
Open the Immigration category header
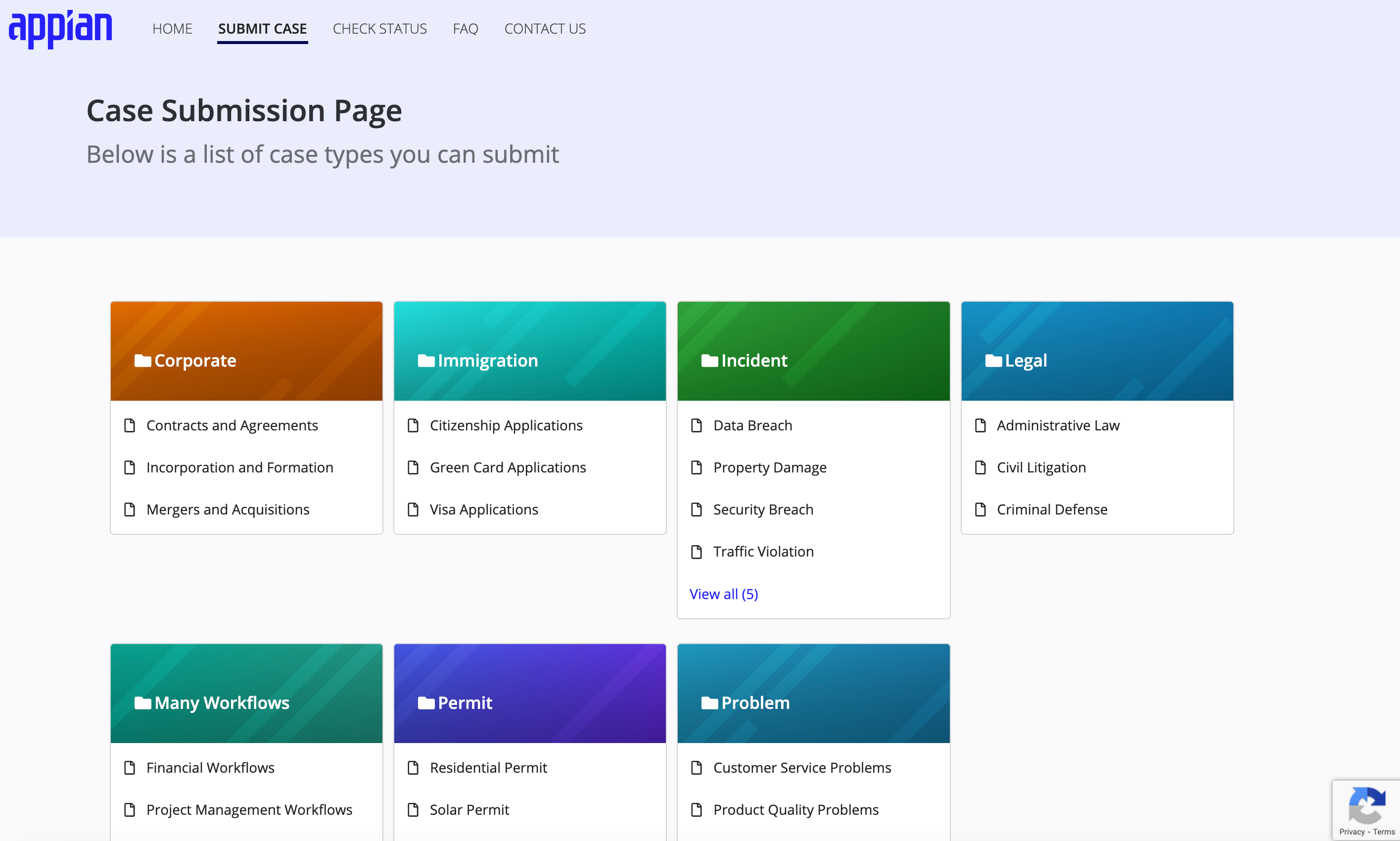point(530,351)
